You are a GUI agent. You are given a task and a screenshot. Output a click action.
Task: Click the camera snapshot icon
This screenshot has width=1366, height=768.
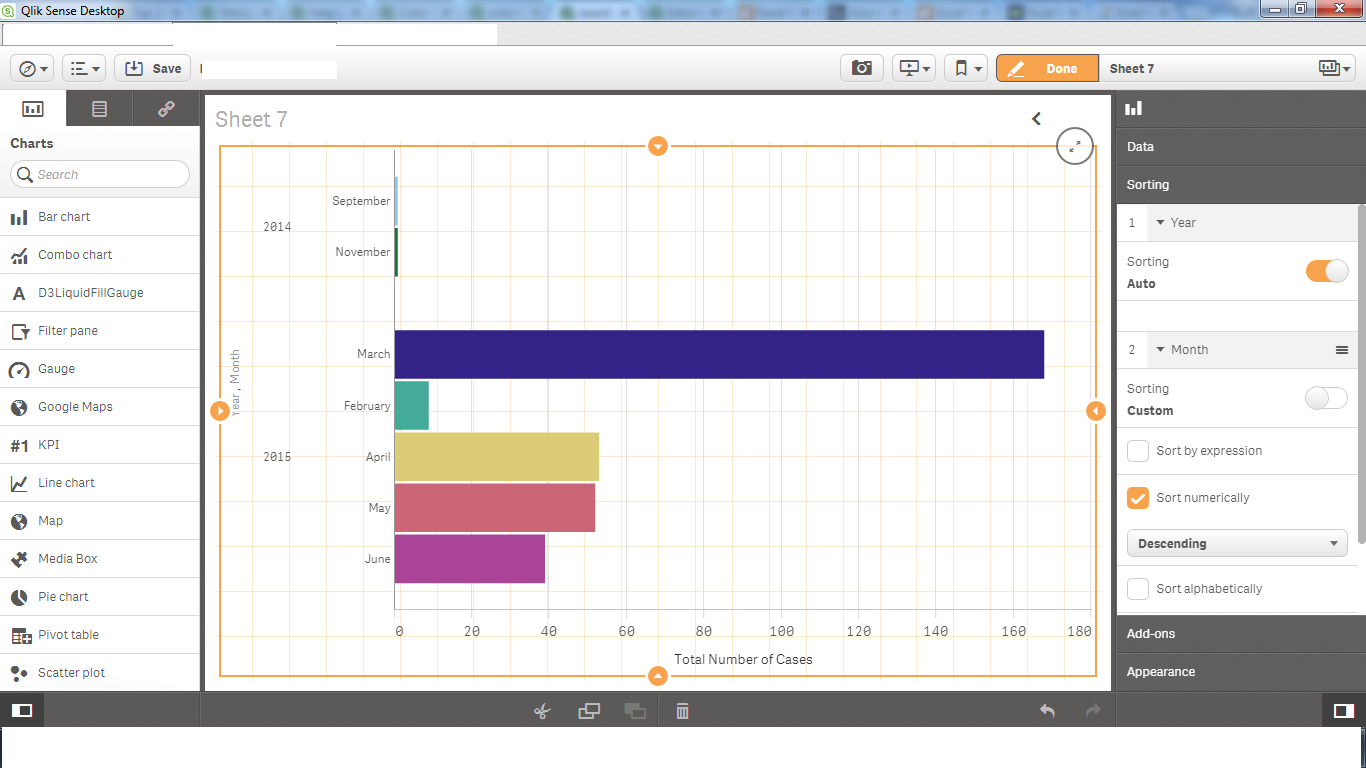click(x=861, y=68)
